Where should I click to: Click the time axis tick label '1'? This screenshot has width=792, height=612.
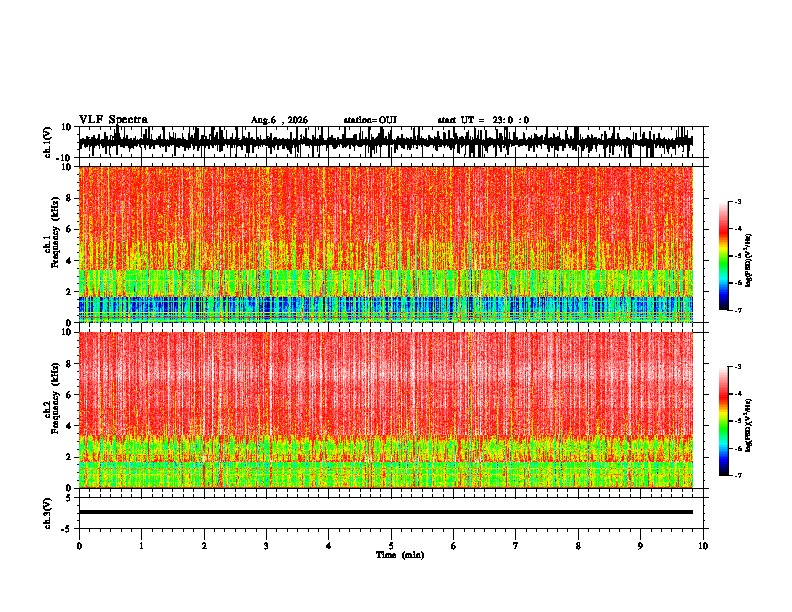[x=141, y=546]
